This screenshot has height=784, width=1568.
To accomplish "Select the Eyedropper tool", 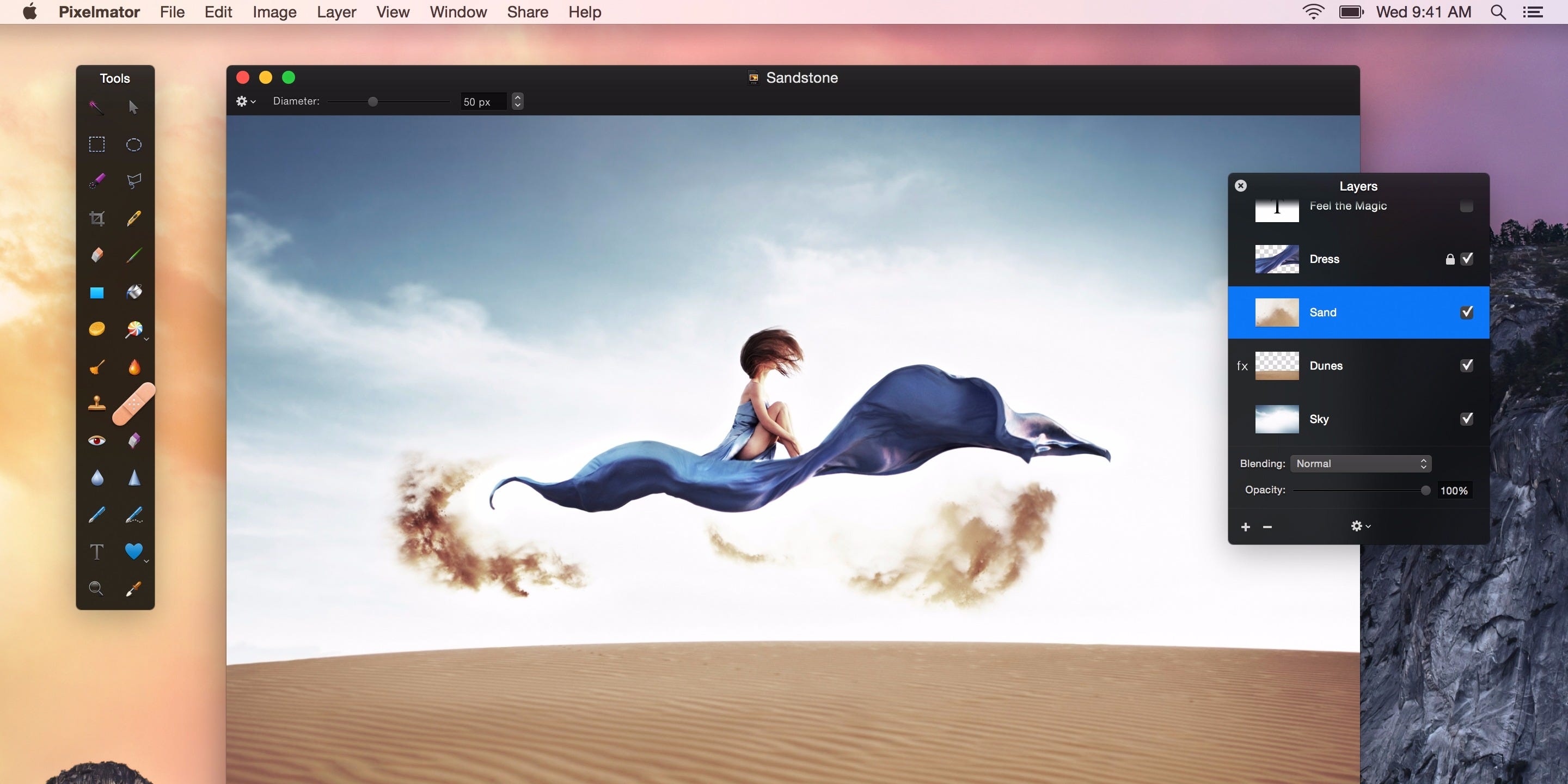I will coord(134,588).
